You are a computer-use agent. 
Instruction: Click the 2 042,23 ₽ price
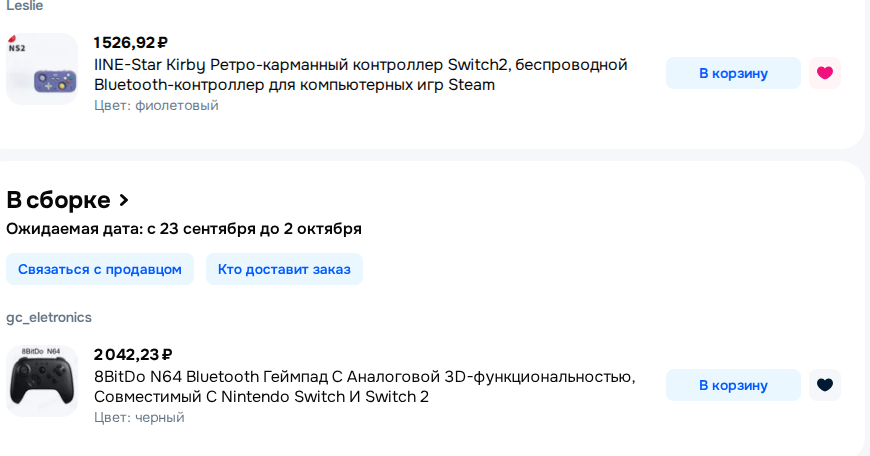tap(133, 354)
